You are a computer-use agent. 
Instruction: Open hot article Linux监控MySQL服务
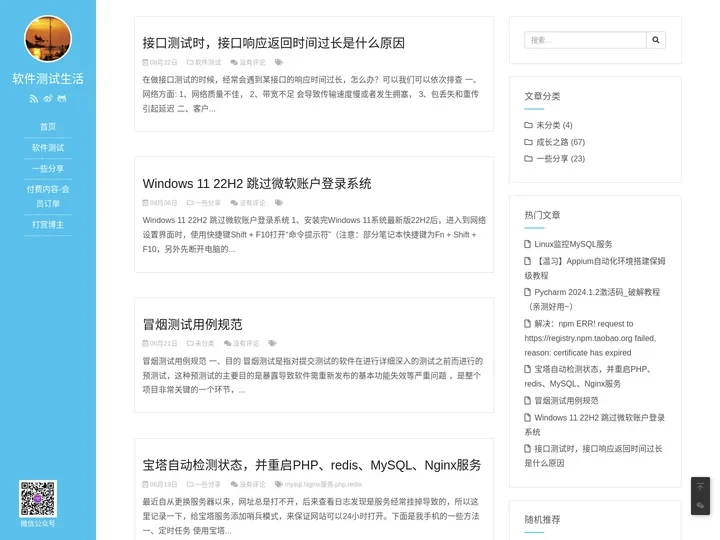point(573,244)
